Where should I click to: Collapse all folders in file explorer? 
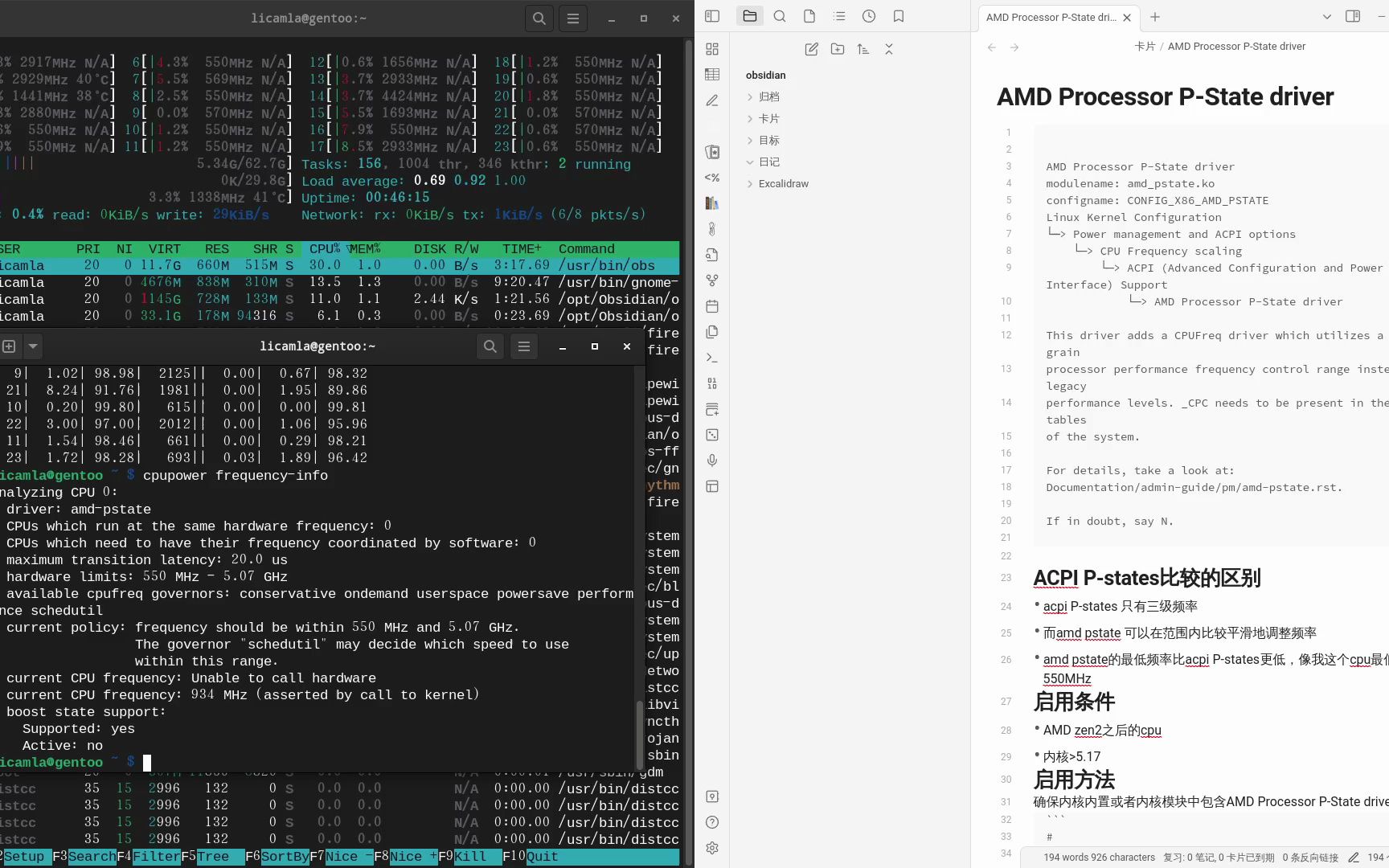[888, 48]
